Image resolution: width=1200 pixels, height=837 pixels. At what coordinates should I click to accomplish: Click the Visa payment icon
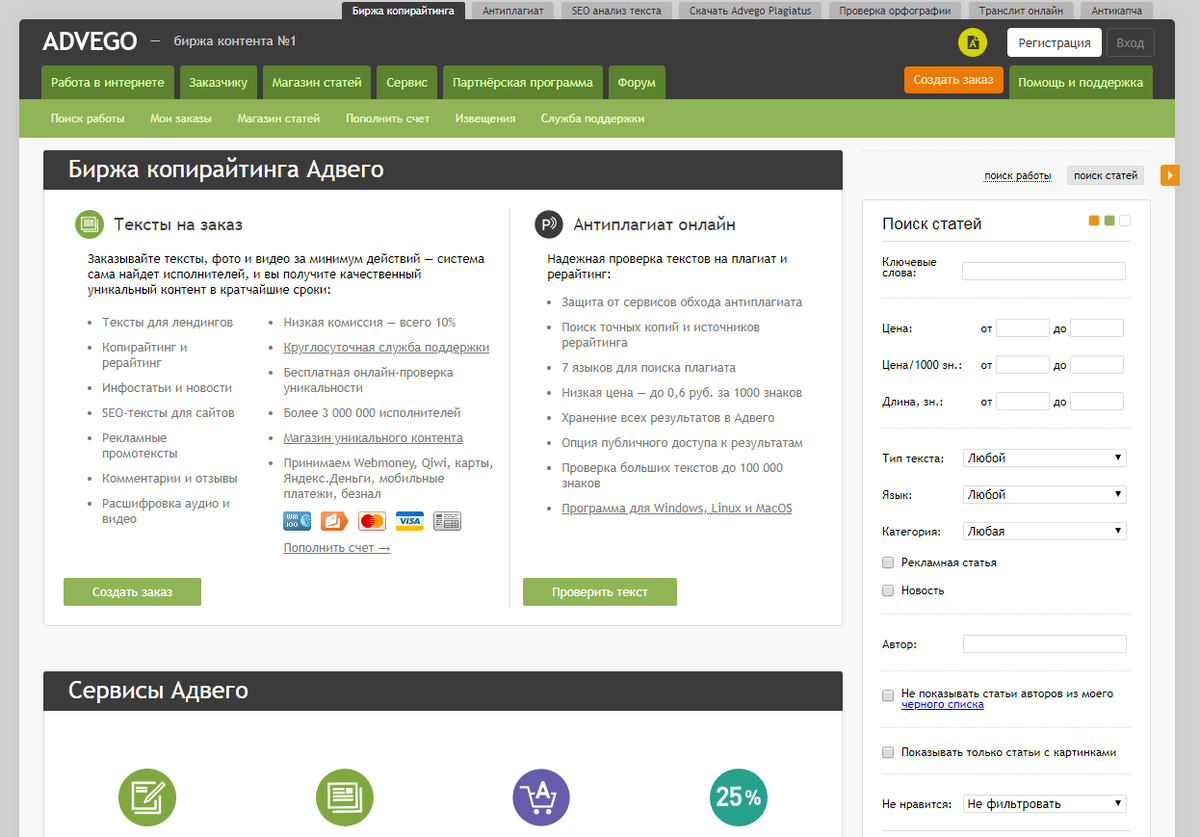tap(409, 521)
